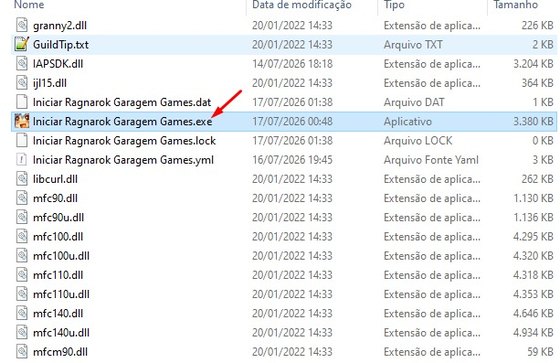
Task: Sort by the Tipo column header
Action: point(394,5)
